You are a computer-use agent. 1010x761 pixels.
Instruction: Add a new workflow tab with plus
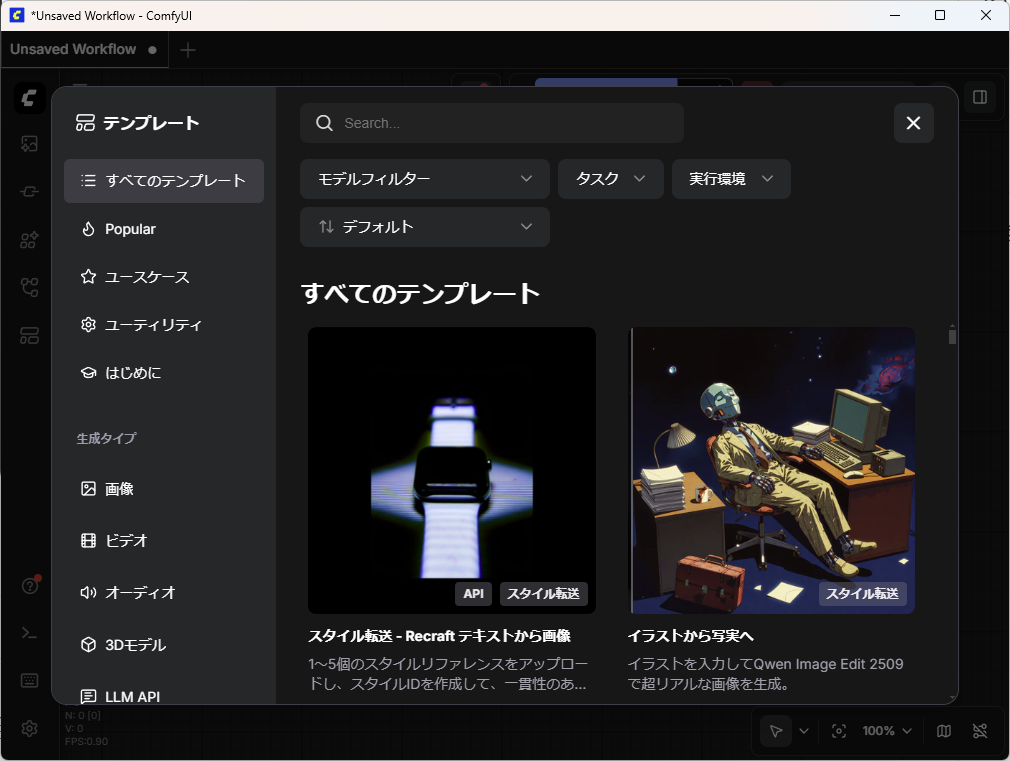coord(188,50)
